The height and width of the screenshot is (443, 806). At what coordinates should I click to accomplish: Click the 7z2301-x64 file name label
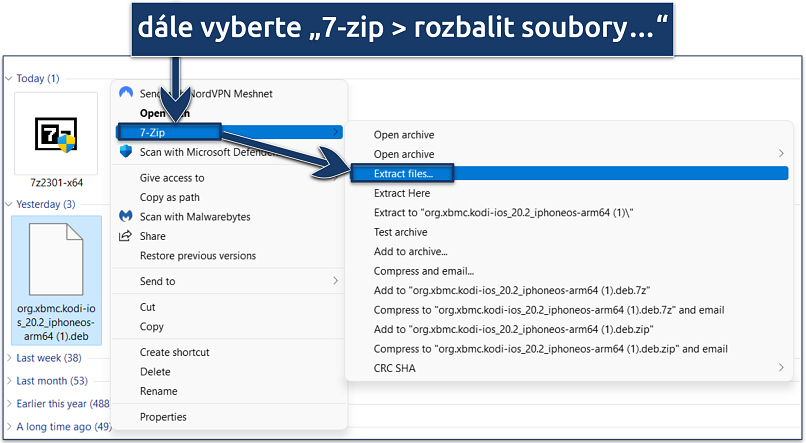click(57, 182)
